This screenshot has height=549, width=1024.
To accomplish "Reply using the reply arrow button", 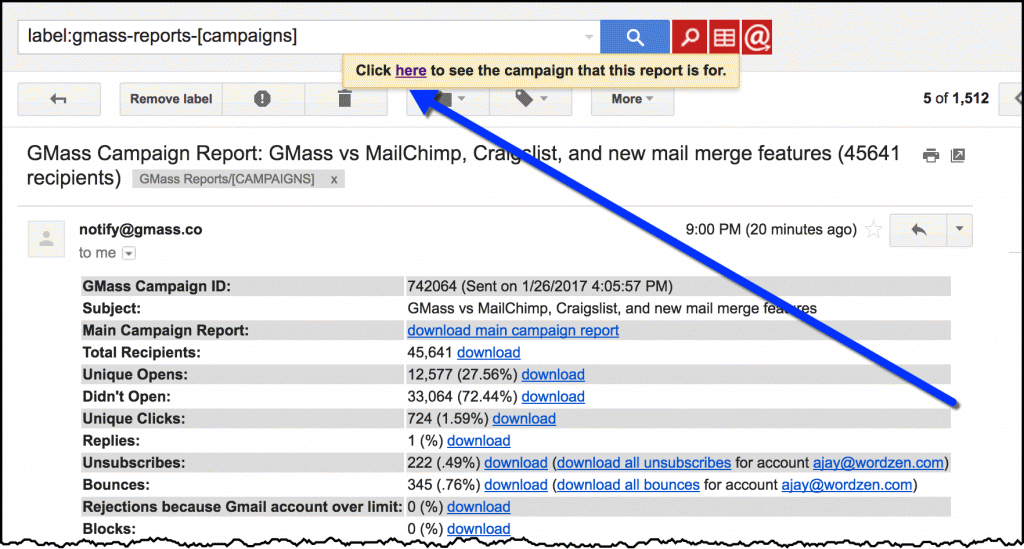I will coord(918,230).
